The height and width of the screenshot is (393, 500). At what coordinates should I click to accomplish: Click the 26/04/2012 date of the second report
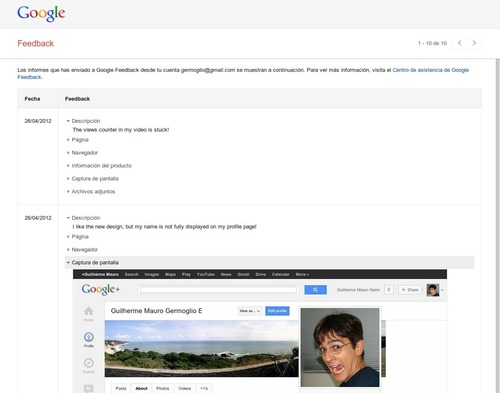pyautogui.click(x=38, y=218)
